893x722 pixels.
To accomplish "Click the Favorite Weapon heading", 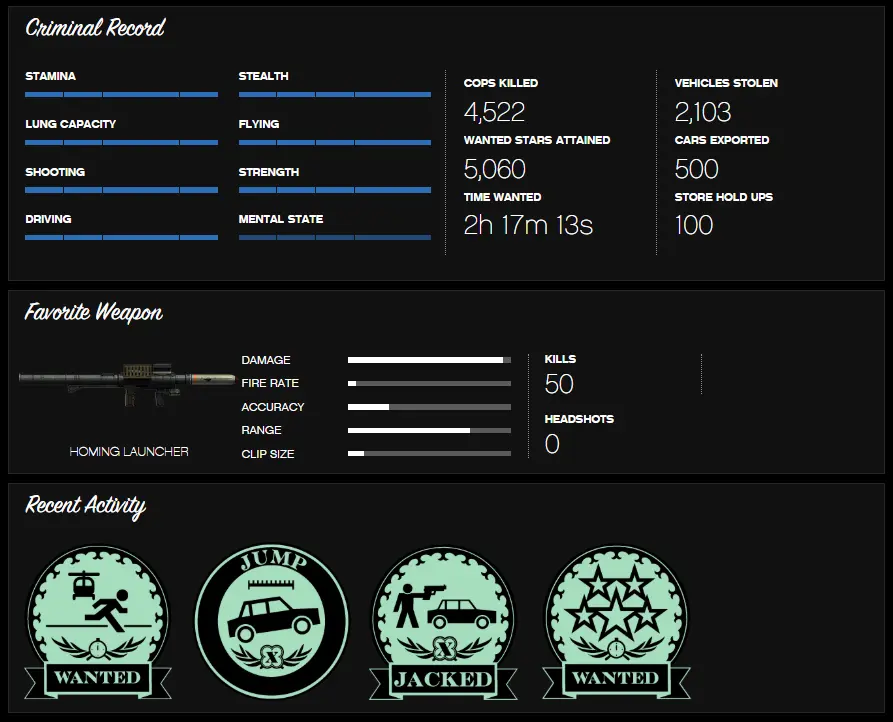I will [x=93, y=312].
